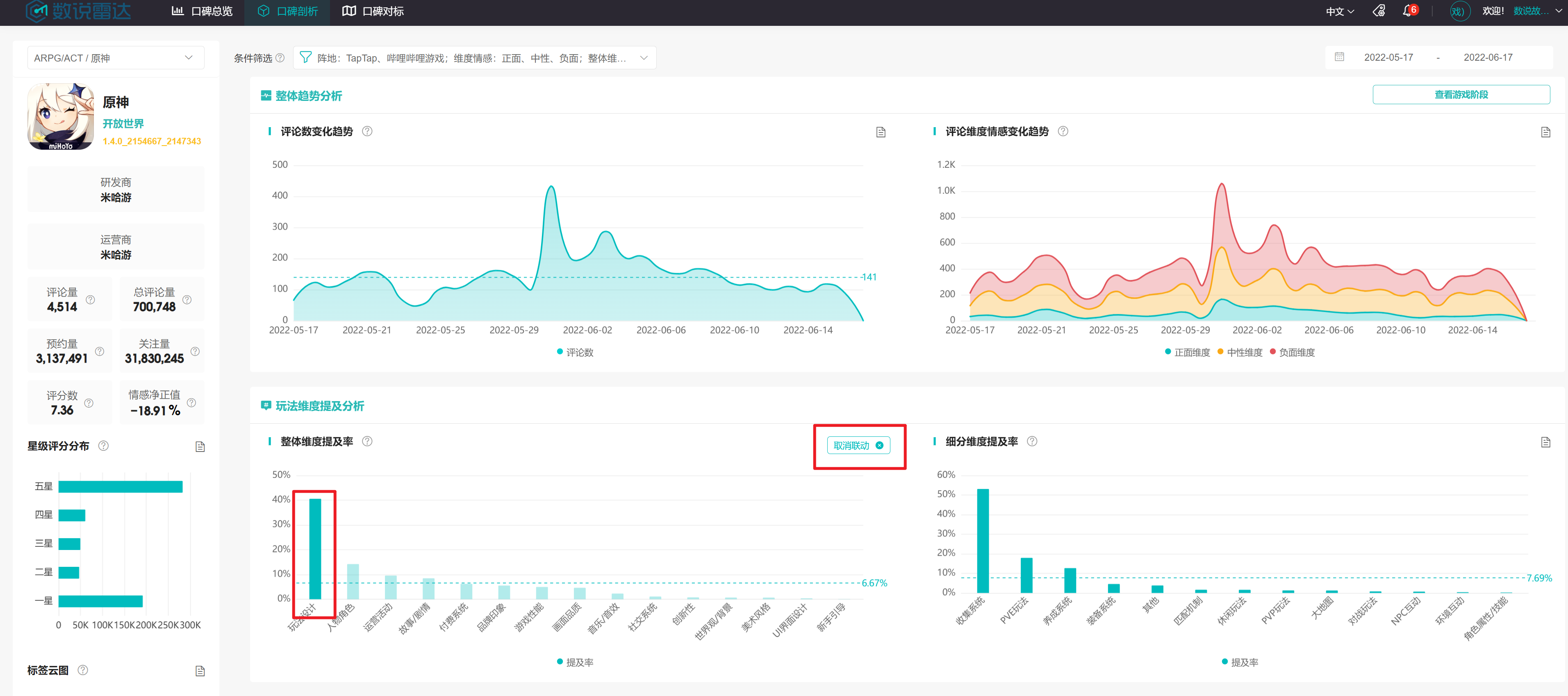Image resolution: width=1568 pixels, height=696 pixels.
Task: Open the 口碑对标 tab
Action: (373, 11)
